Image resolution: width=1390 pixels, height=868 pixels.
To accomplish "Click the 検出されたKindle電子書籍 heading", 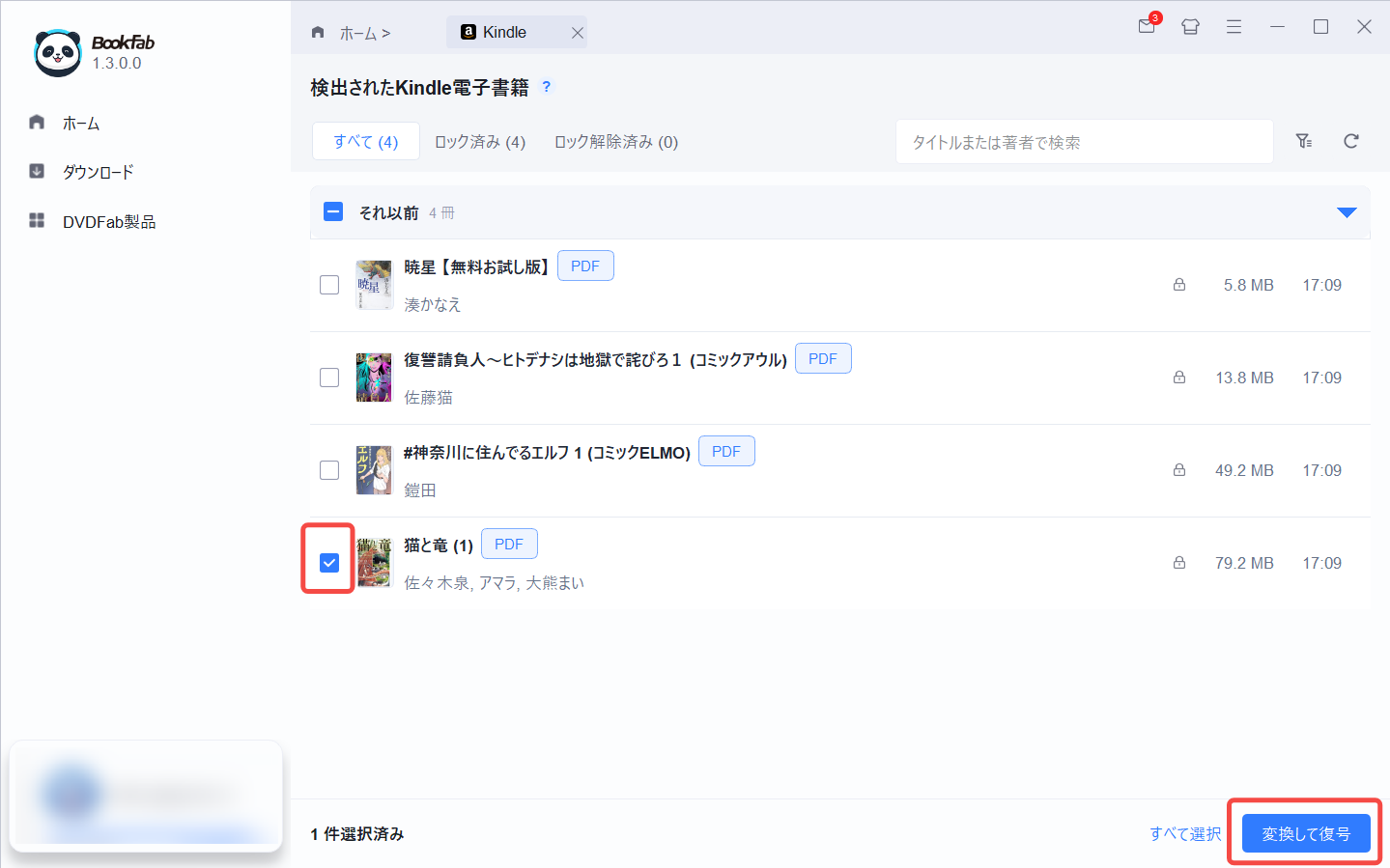I will (419, 87).
